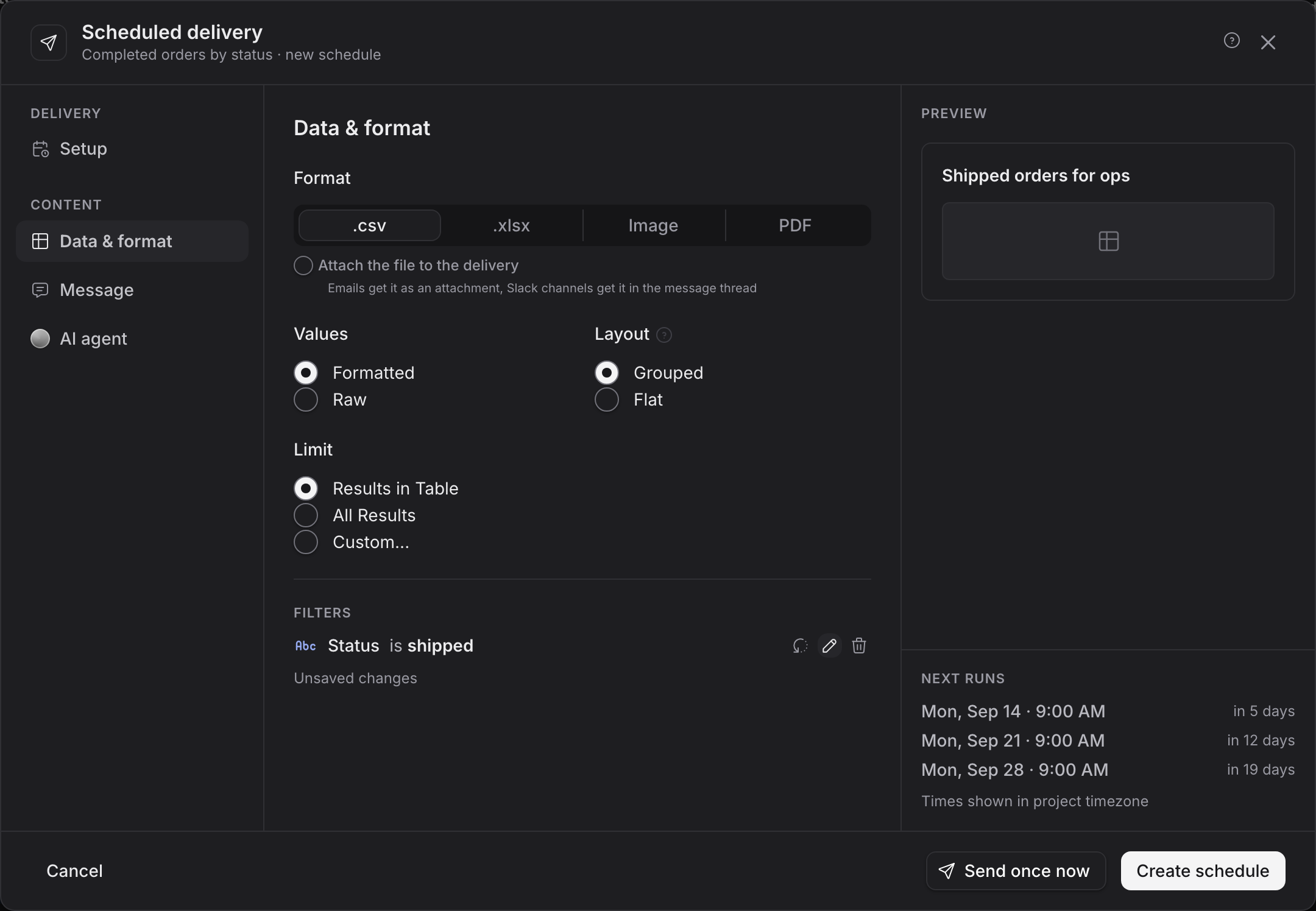Choose the Flat layout option
The height and width of the screenshot is (911, 1316).
(607, 399)
